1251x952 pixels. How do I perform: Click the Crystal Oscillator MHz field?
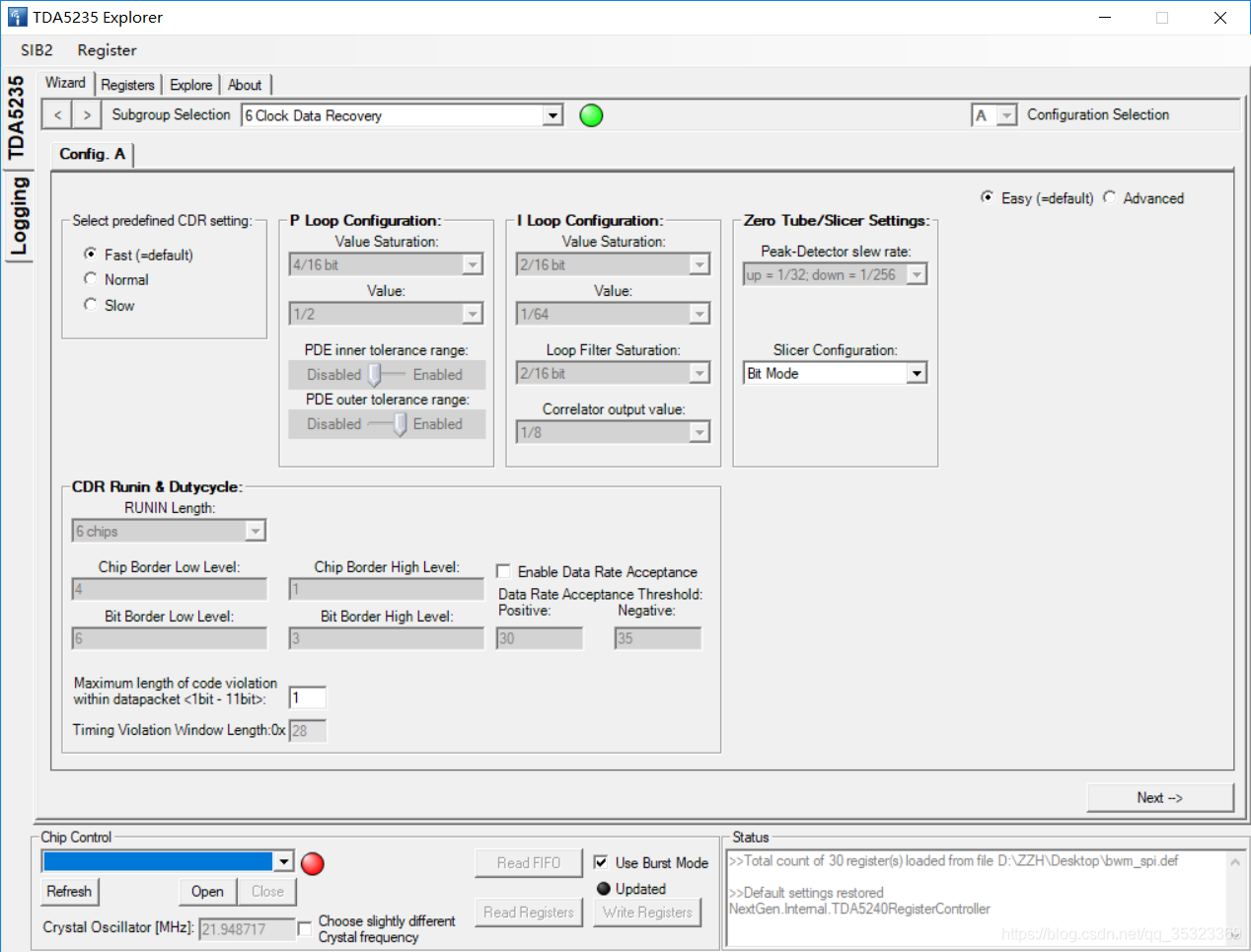pyautogui.click(x=247, y=928)
